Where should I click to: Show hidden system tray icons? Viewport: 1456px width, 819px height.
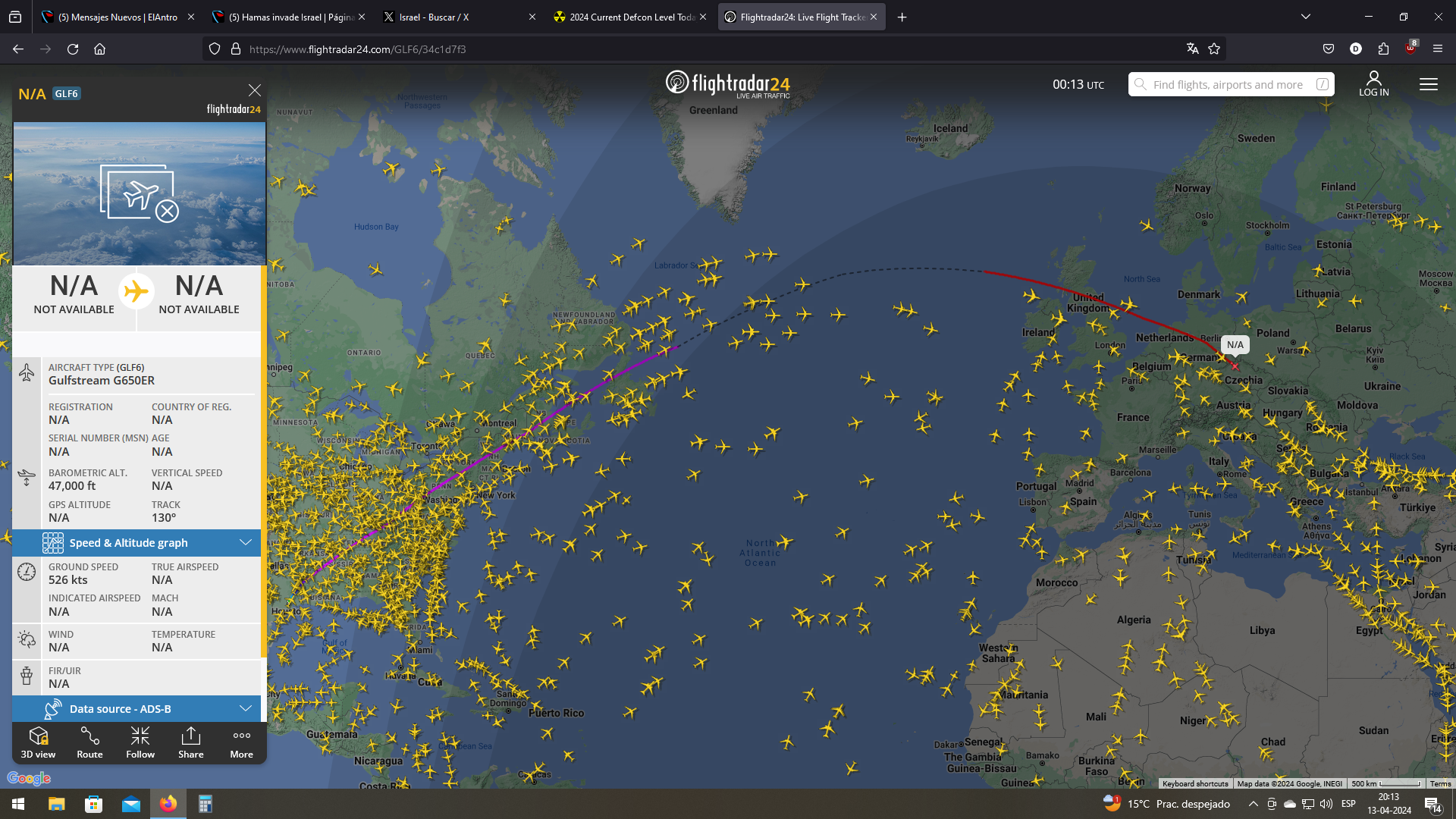click(x=1254, y=804)
